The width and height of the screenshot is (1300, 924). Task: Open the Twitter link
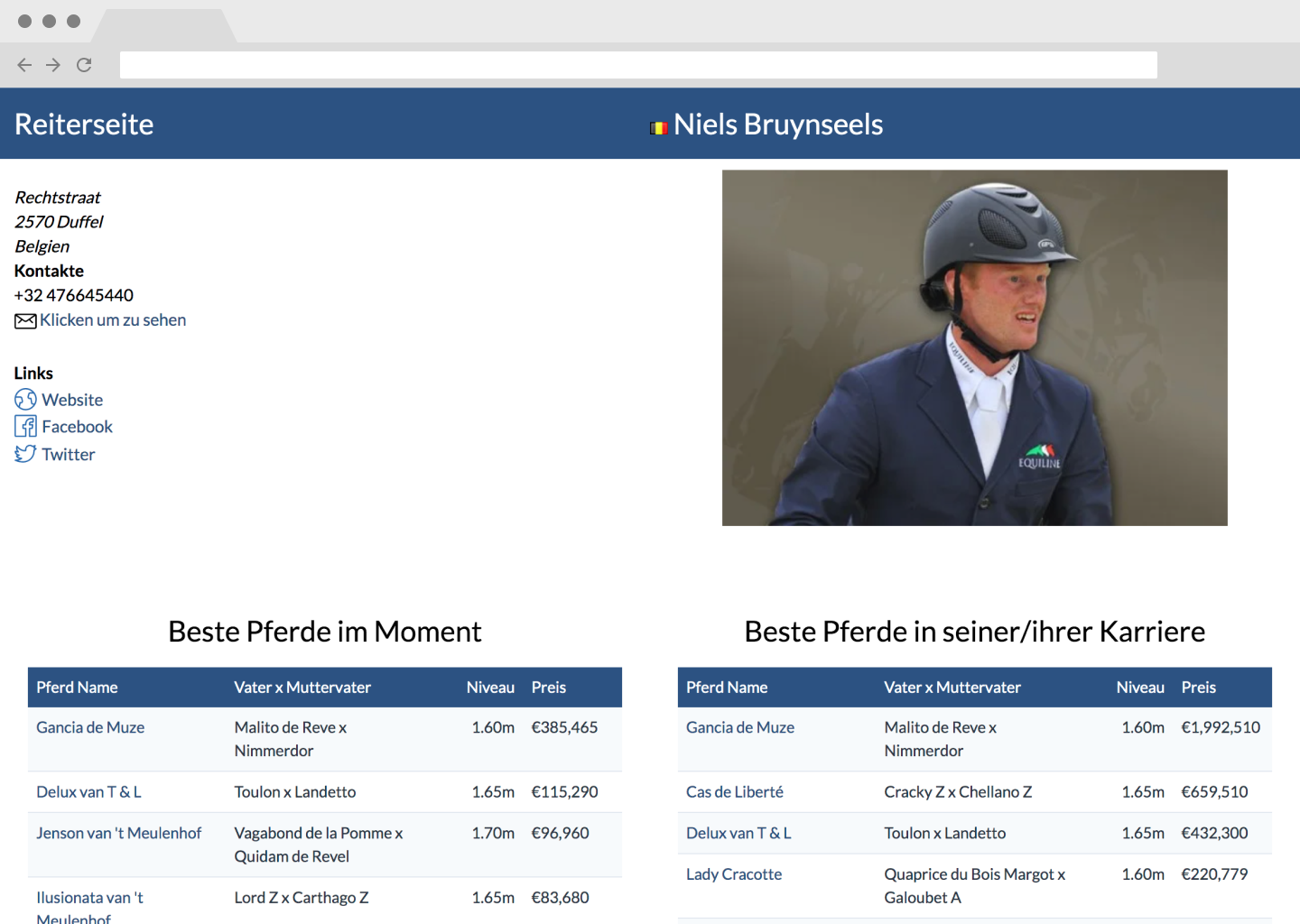click(x=69, y=455)
